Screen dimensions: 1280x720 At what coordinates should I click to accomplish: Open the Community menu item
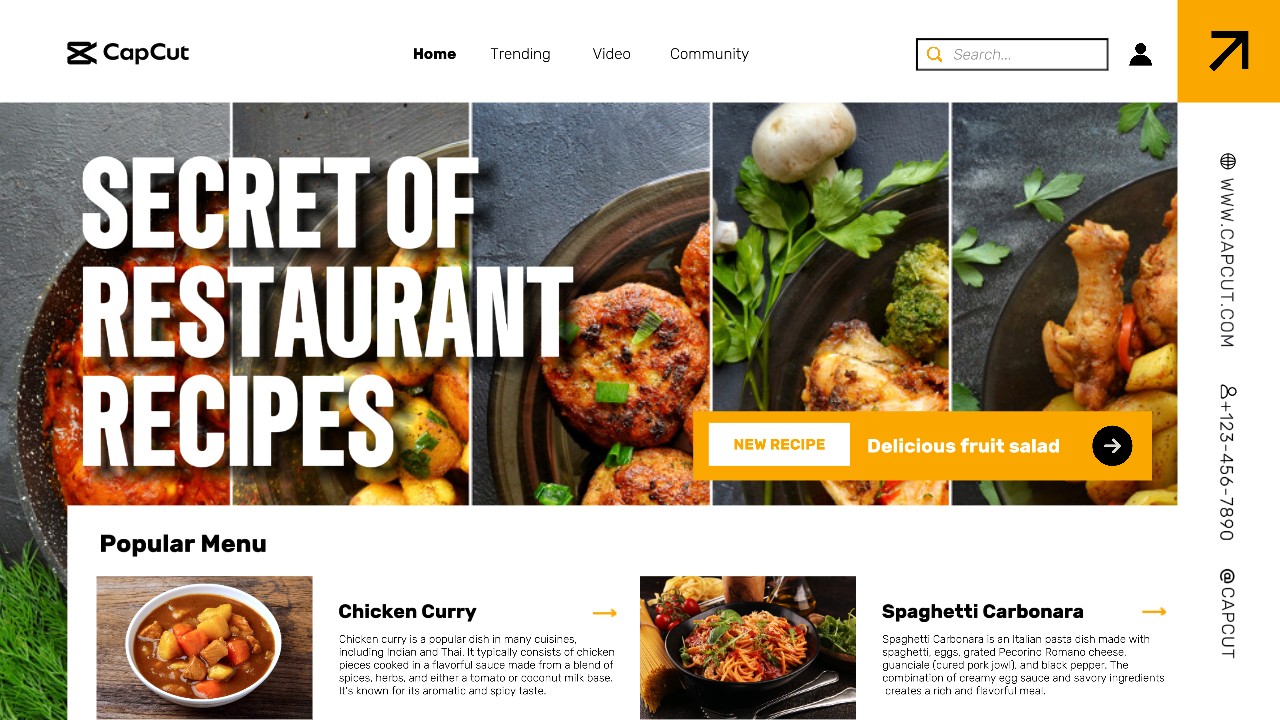click(x=709, y=54)
